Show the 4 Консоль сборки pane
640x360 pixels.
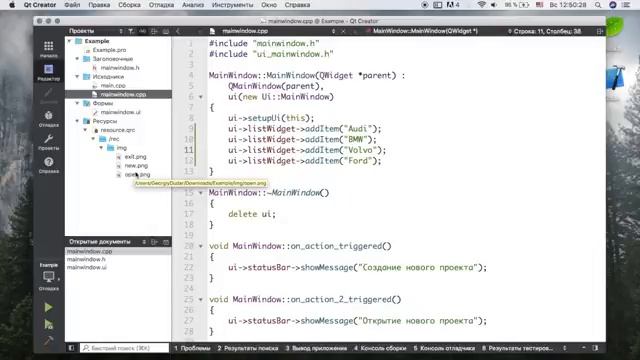(380, 348)
